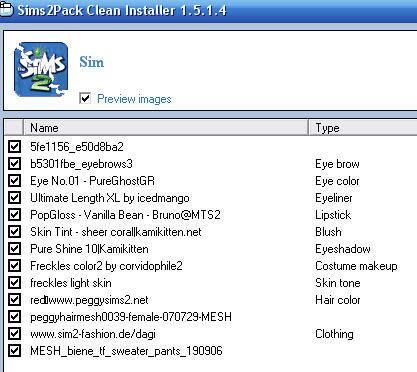Image resolution: width=417 pixels, height=372 pixels.
Task: Uncheck the Preview images checkbox
Action: 85,98
